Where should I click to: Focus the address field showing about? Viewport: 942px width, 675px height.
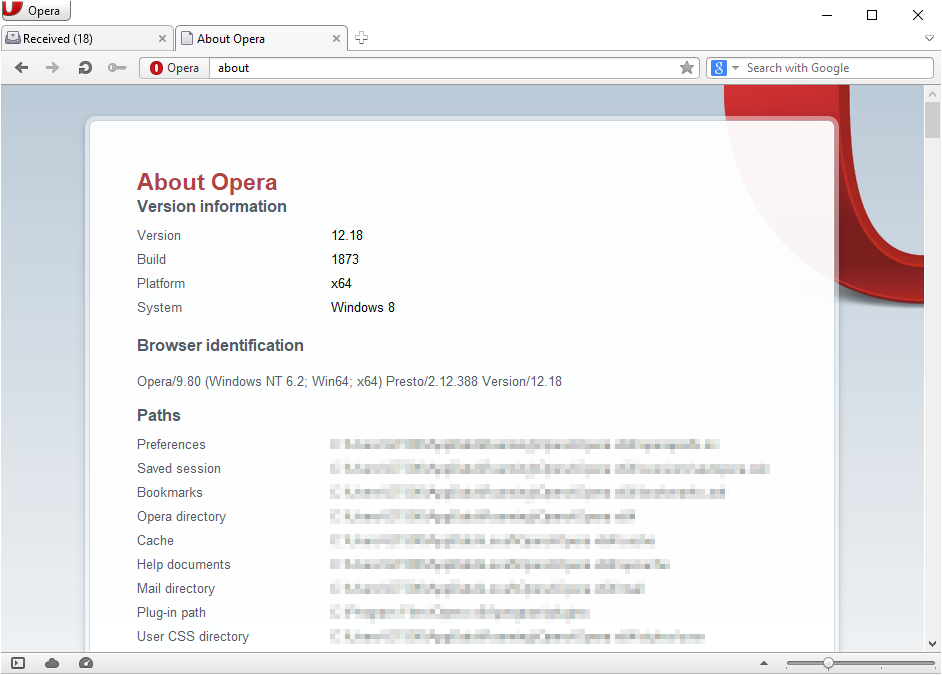443,68
